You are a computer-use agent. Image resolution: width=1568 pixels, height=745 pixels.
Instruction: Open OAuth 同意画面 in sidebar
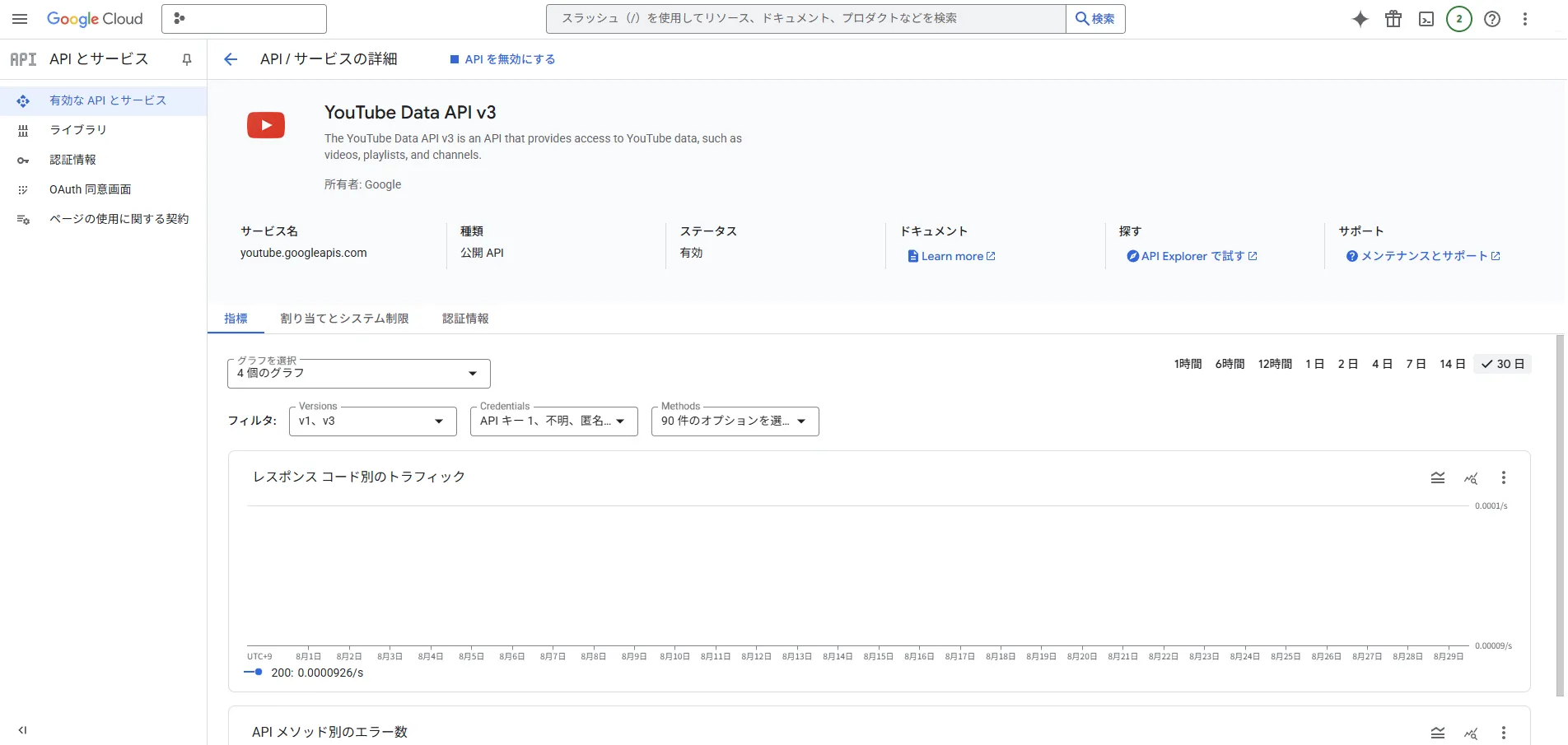[103, 189]
